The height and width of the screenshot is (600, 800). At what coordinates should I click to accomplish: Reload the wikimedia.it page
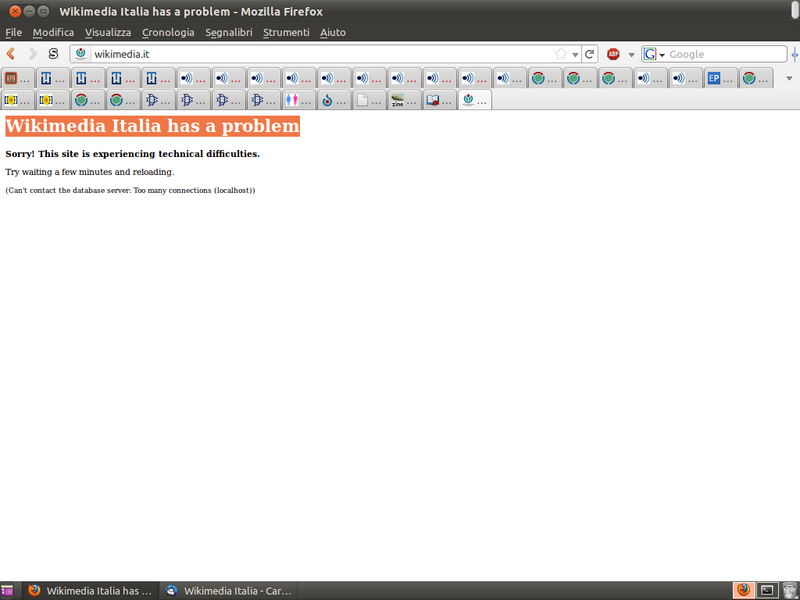pos(589,54)
